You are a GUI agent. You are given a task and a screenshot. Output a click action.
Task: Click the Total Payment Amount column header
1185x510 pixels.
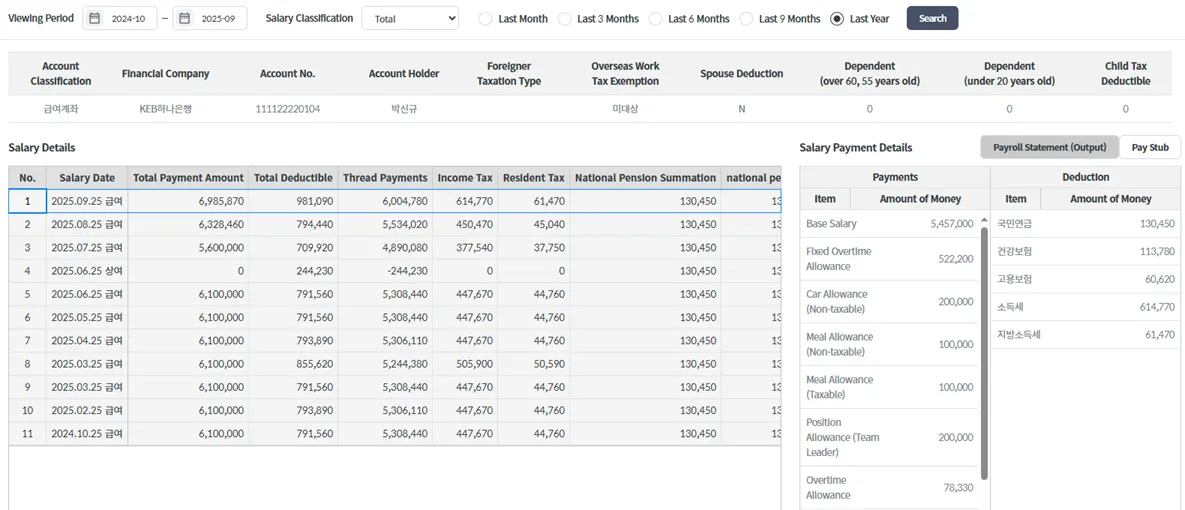click(x=188, y=178)
